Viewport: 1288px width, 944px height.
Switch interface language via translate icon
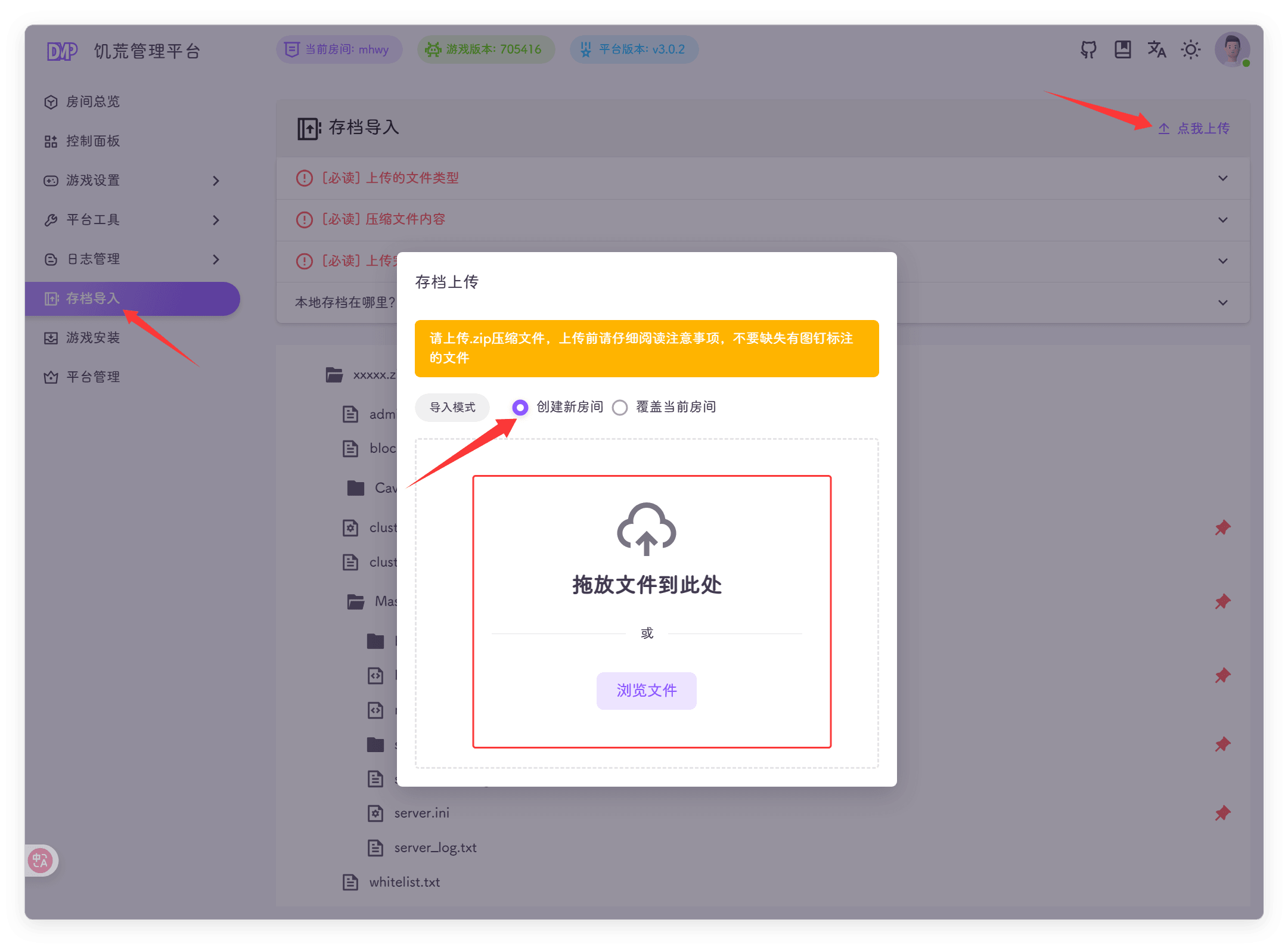tap(1157, 50)
